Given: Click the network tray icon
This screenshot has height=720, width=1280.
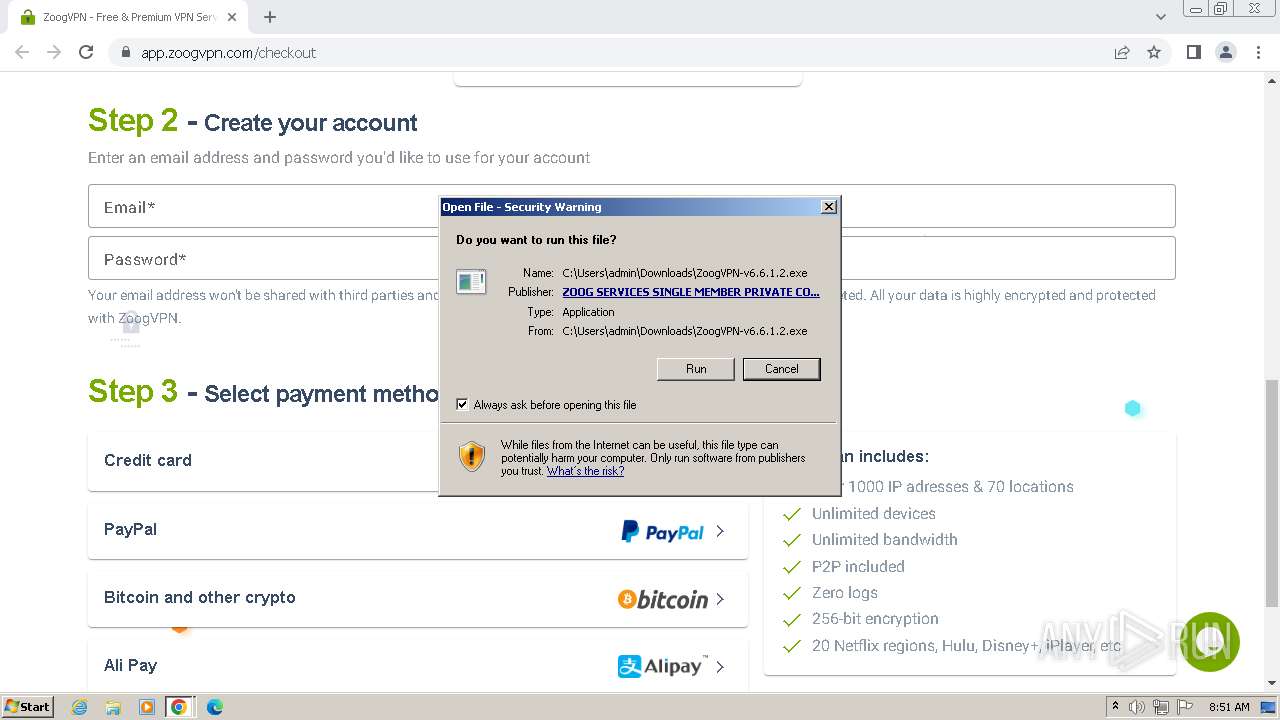Looking at the screenshot, I should point(1160,707).
